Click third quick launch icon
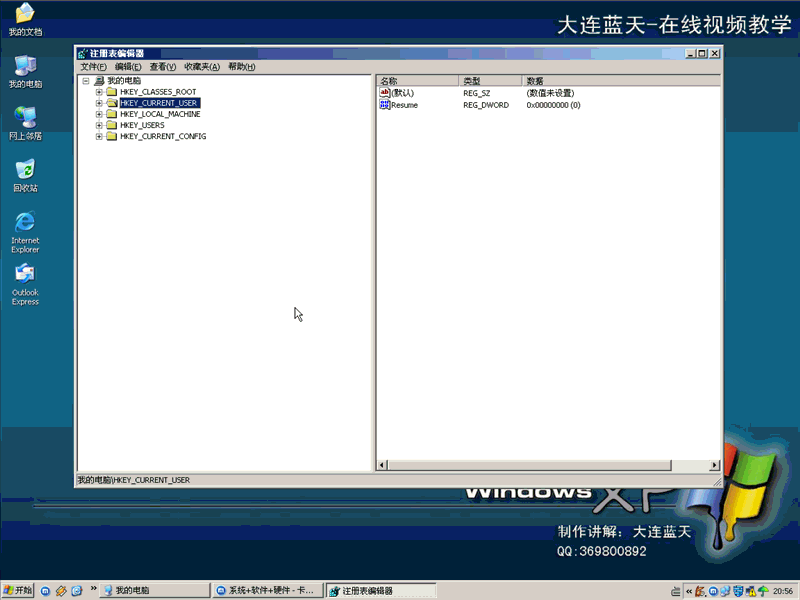Viewport: 800px width, 600px height. point(77,591)
